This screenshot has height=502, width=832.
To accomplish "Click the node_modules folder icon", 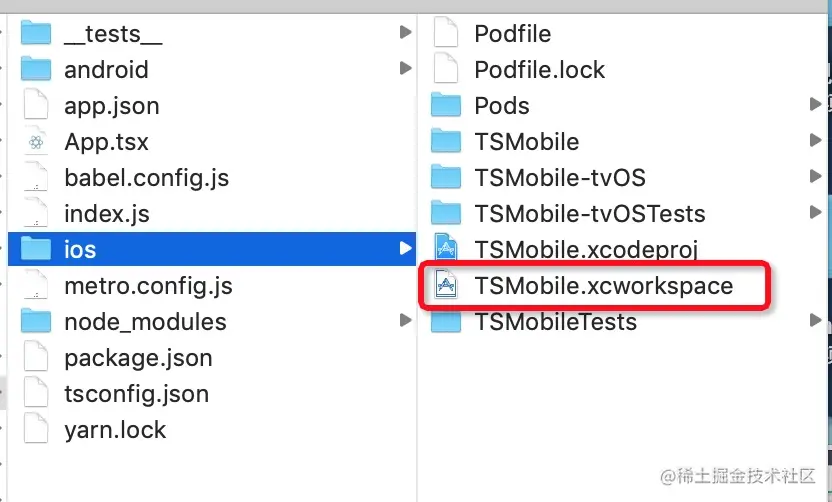I will [36, 321].
